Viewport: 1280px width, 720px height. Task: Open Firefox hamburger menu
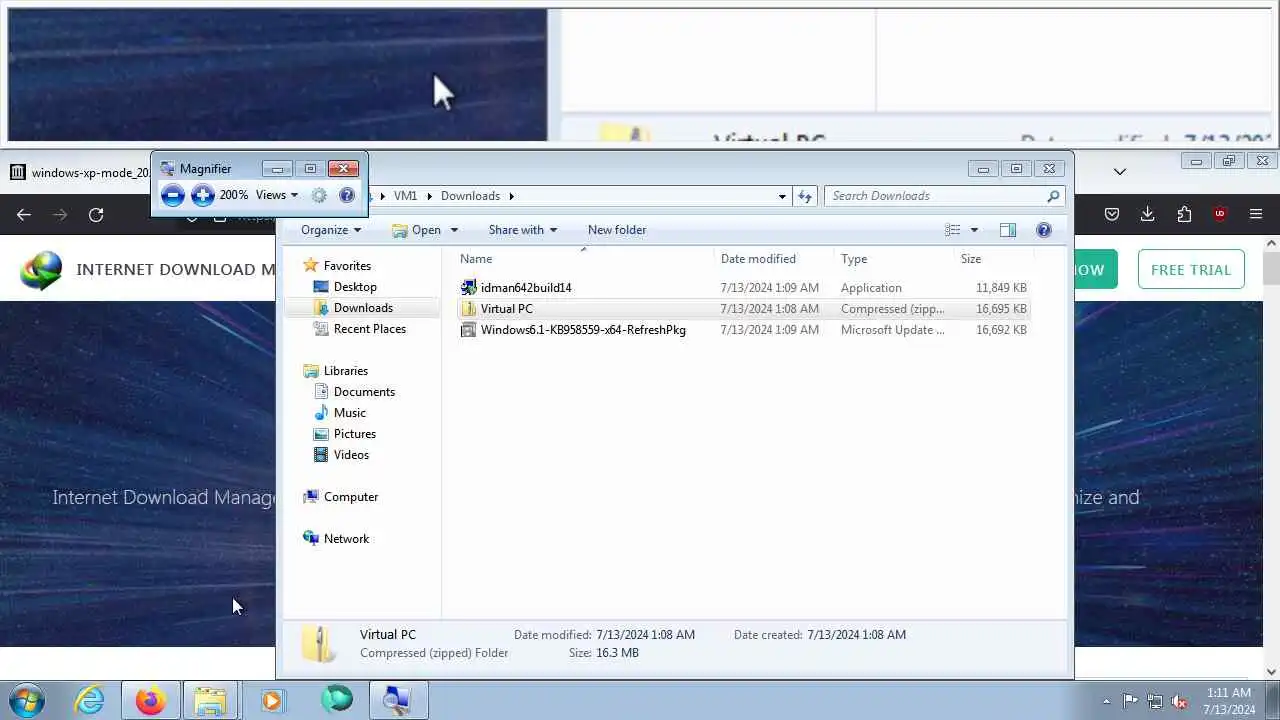1256,214
